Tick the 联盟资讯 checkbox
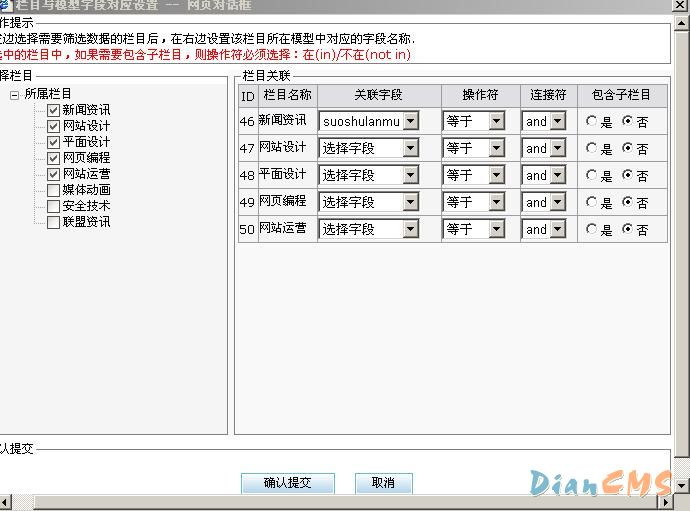The width and height of the screenshot is (690, 511). (54, 222)
